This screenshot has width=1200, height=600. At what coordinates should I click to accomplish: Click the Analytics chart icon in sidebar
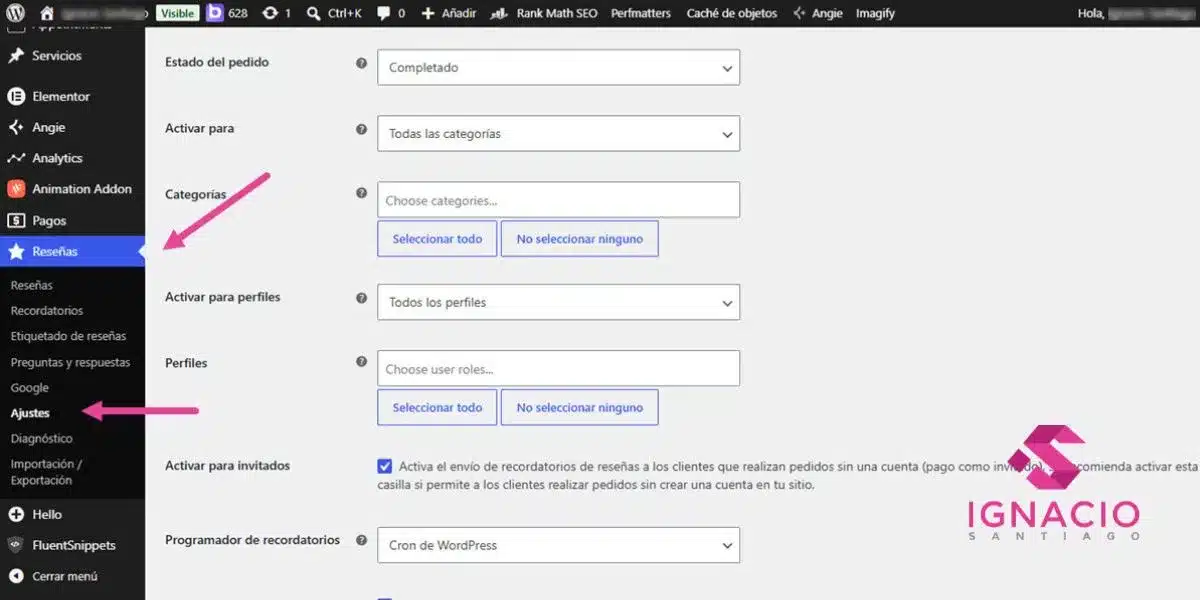tap(16, 158)
